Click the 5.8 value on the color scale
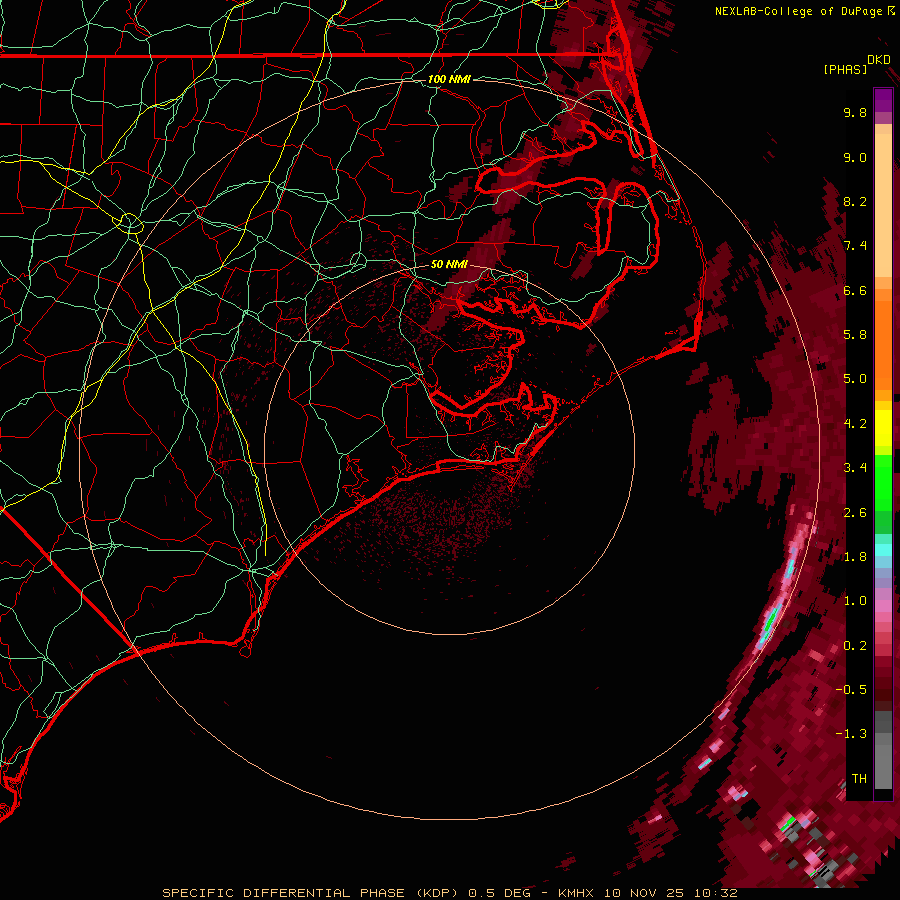 tap(855, 335)
